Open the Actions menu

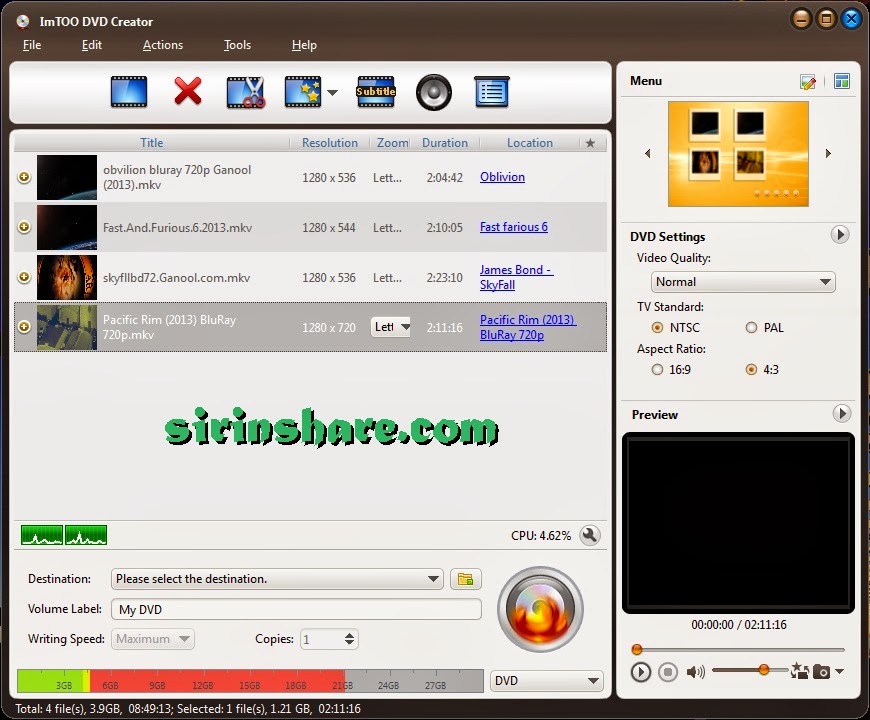click(163, 45)
